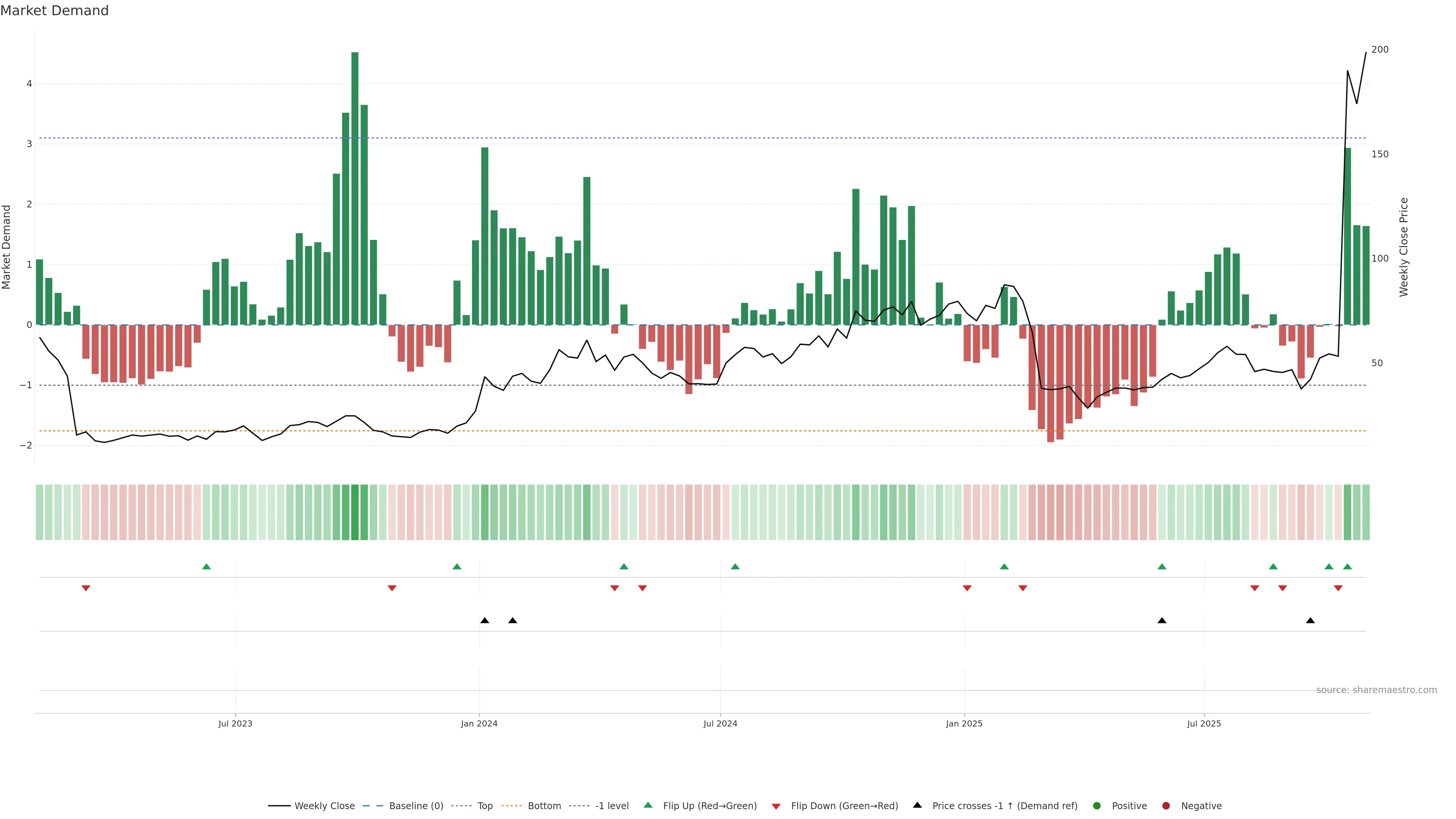The image size is (1456, 819).
Task: Click the black Price crosses -1 legend triangle
Action: pyautogui.click(x=917, y=805)
